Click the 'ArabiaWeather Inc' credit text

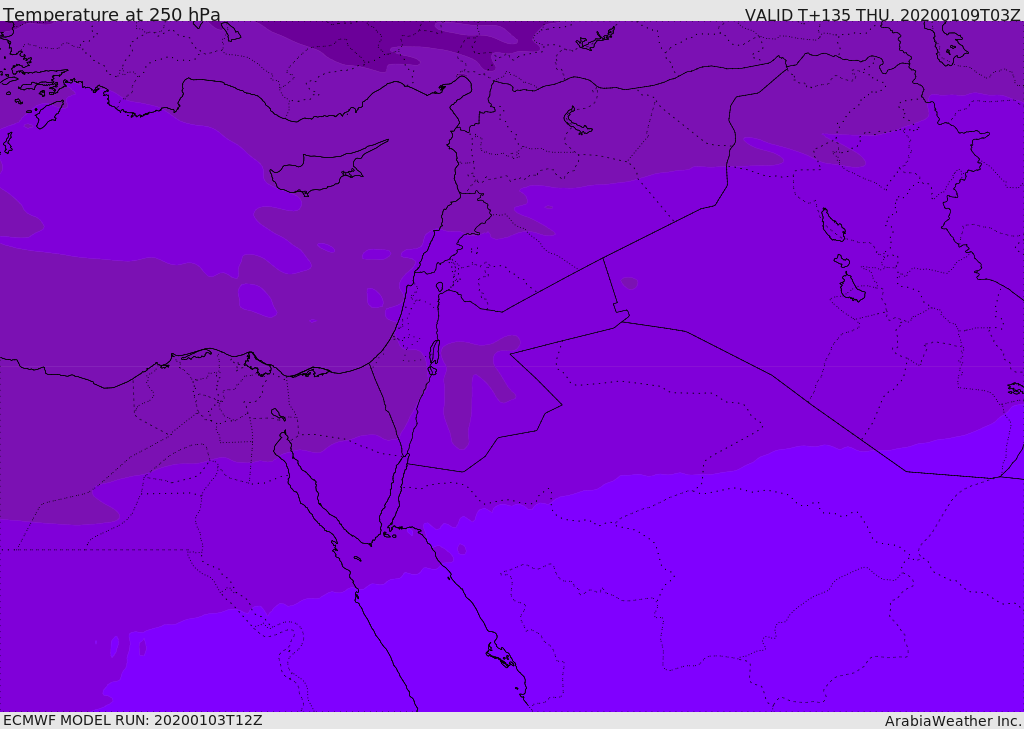coord(953,721)
